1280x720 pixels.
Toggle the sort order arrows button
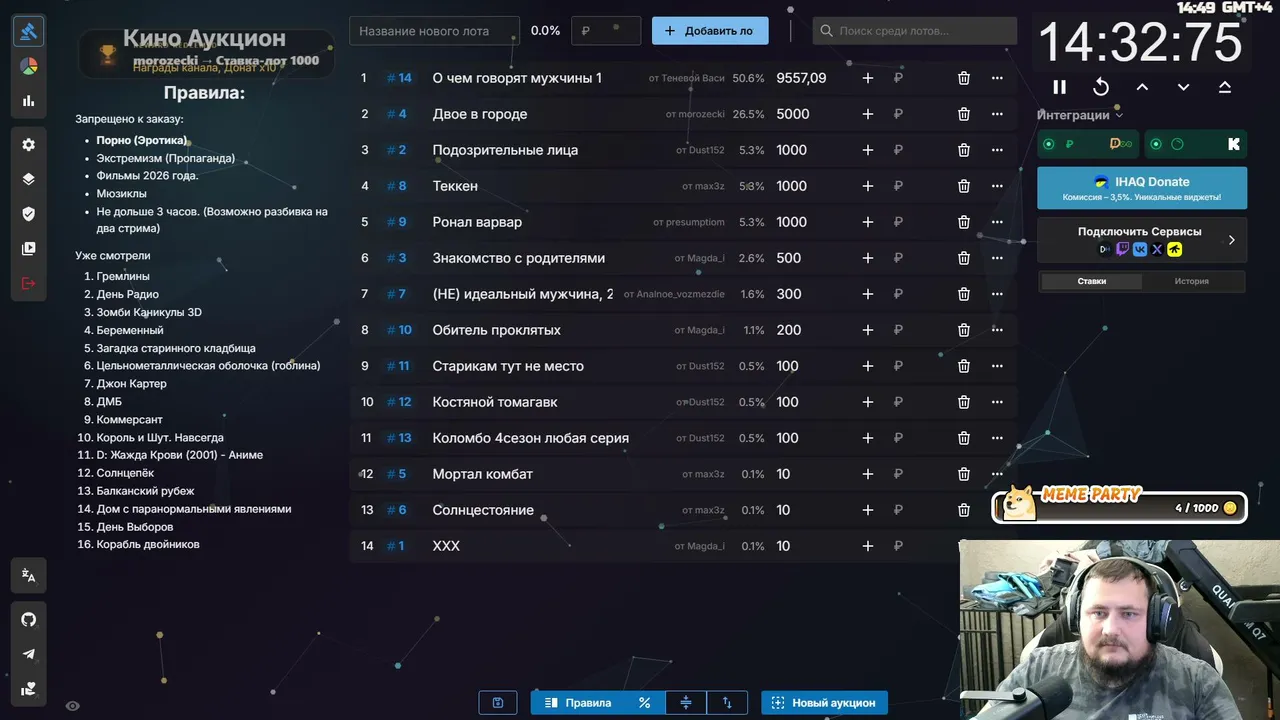click(x=727, y=703)
